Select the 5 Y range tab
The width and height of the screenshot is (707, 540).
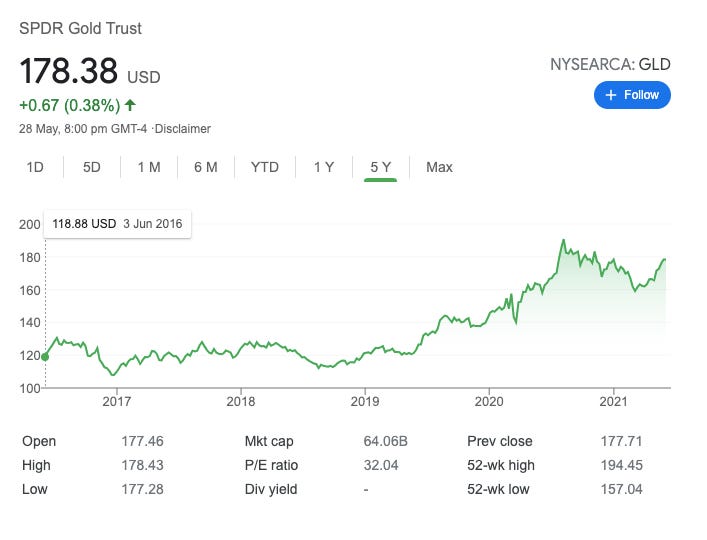click(x=381, y=167)
